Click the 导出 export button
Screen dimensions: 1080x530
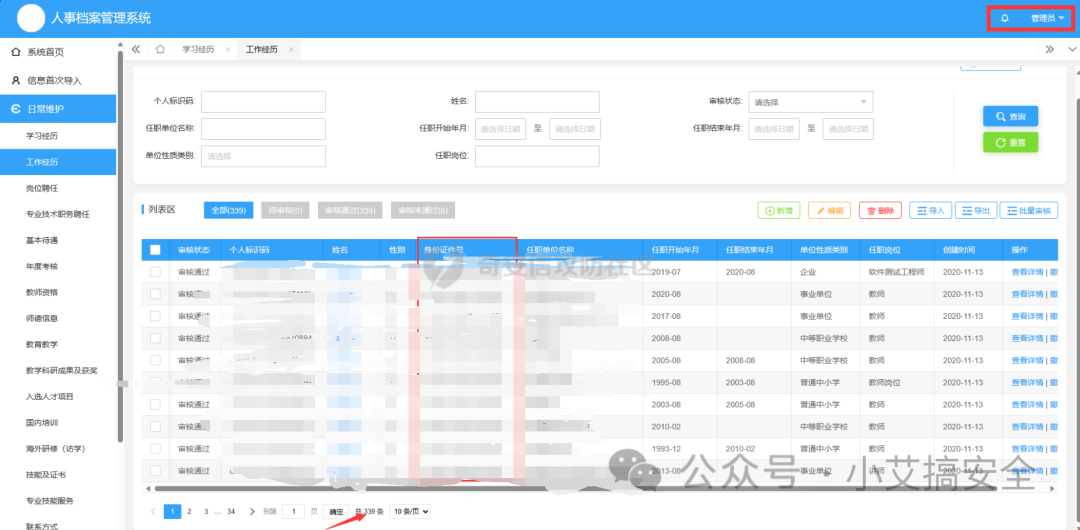click(x=976, y=211)
